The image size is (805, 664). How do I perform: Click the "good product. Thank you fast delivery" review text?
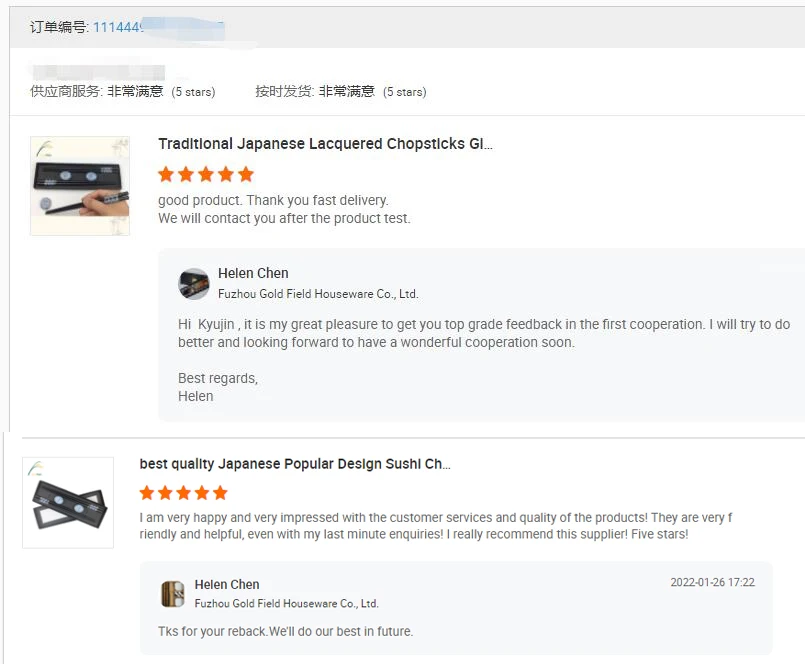[x=273, y=200]
